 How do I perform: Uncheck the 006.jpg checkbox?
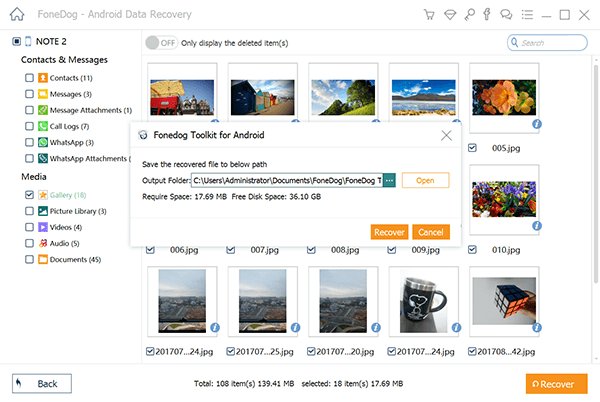(x=150, y=250)
